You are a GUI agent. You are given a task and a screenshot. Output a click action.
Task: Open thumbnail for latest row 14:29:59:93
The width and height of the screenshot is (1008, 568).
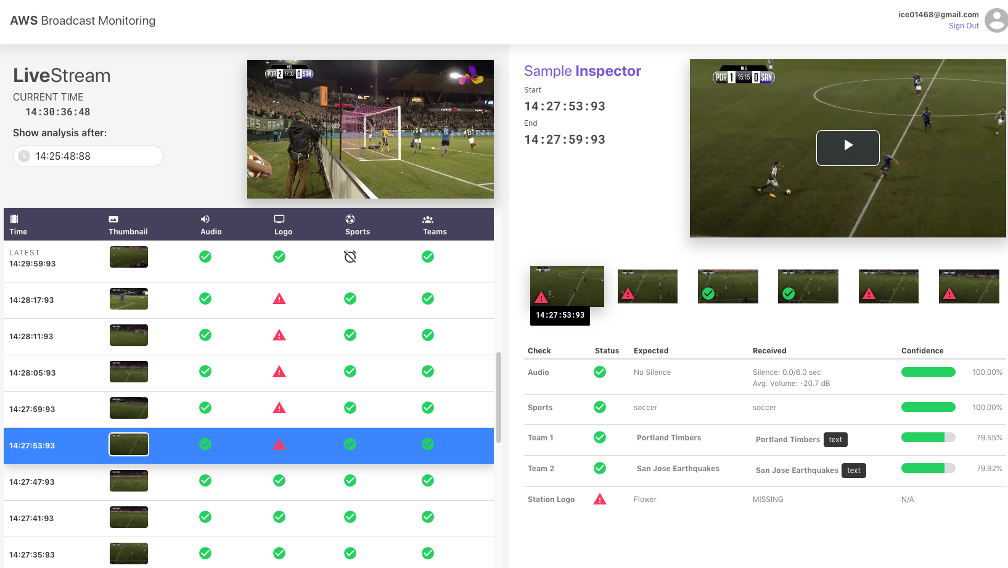tap(129, 257)
